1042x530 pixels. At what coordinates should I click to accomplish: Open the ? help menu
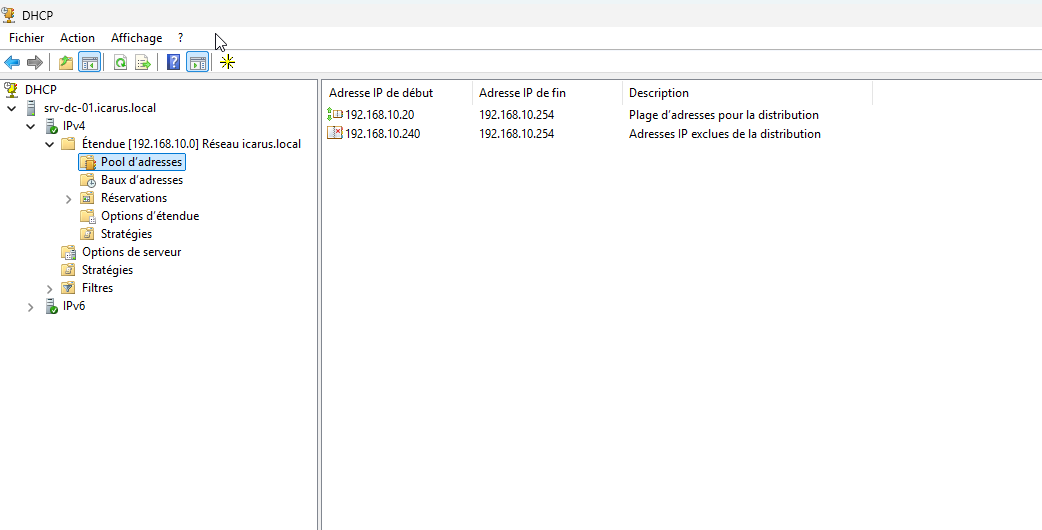(x=181, y=38)
